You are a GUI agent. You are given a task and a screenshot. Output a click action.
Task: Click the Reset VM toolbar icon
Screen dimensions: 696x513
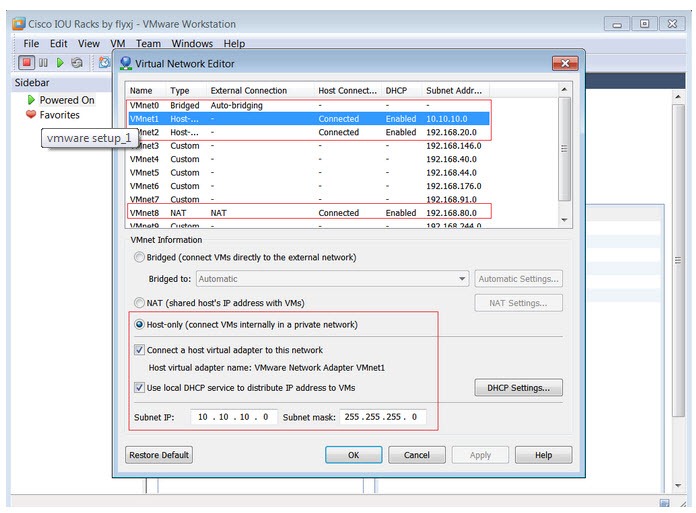pyautogui.click(x=77, y=63)
